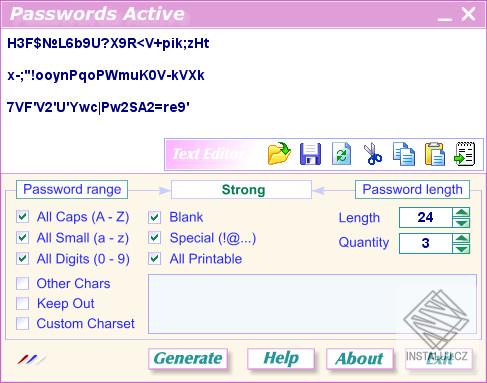Enable the Keep Out checkbox
The width and height of the screenshot is (487, 383).
[x=23, y=303]
